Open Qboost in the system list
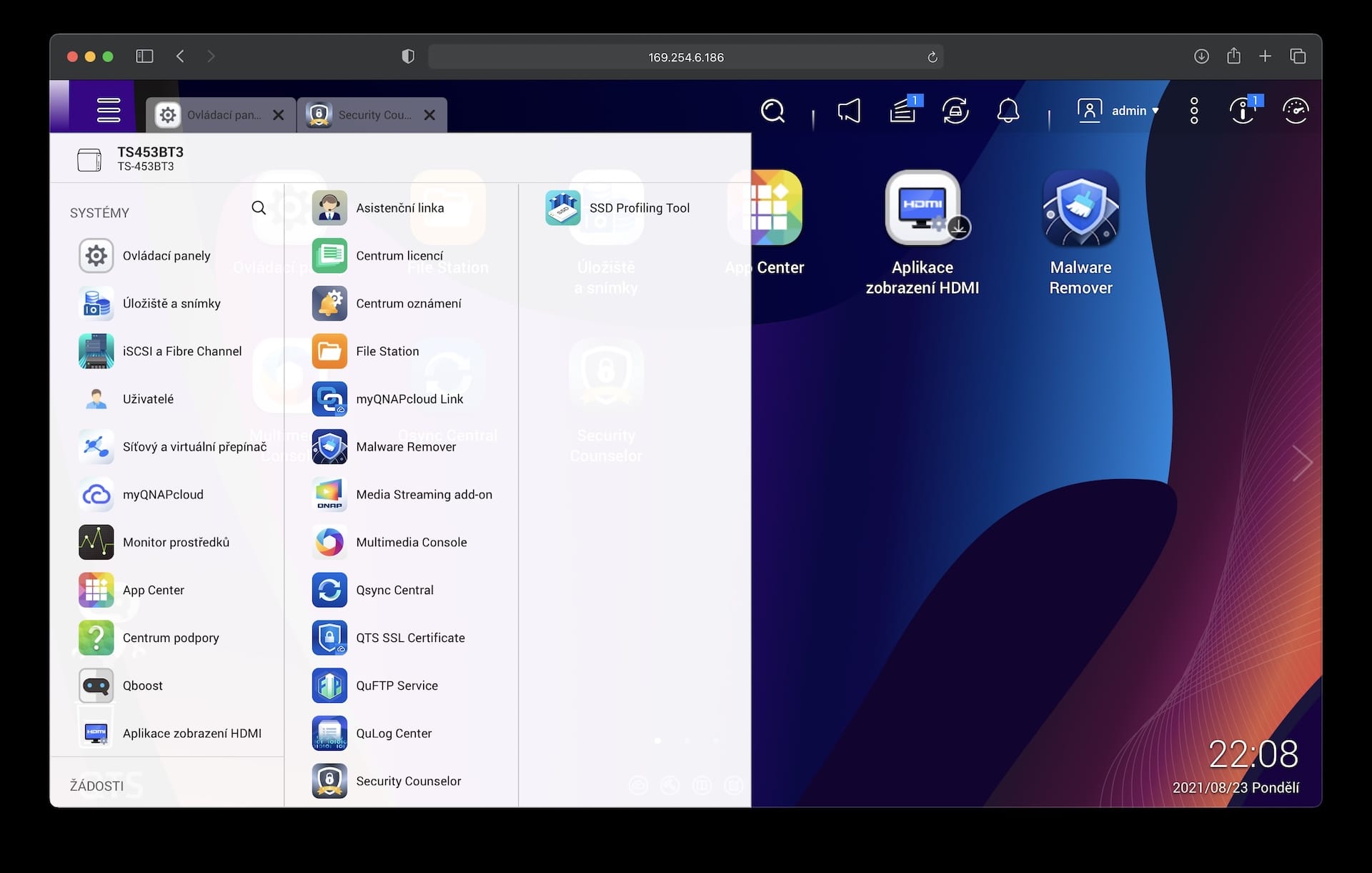The width and height of the screenshot is (1372, 873). [x=142, y=686]
